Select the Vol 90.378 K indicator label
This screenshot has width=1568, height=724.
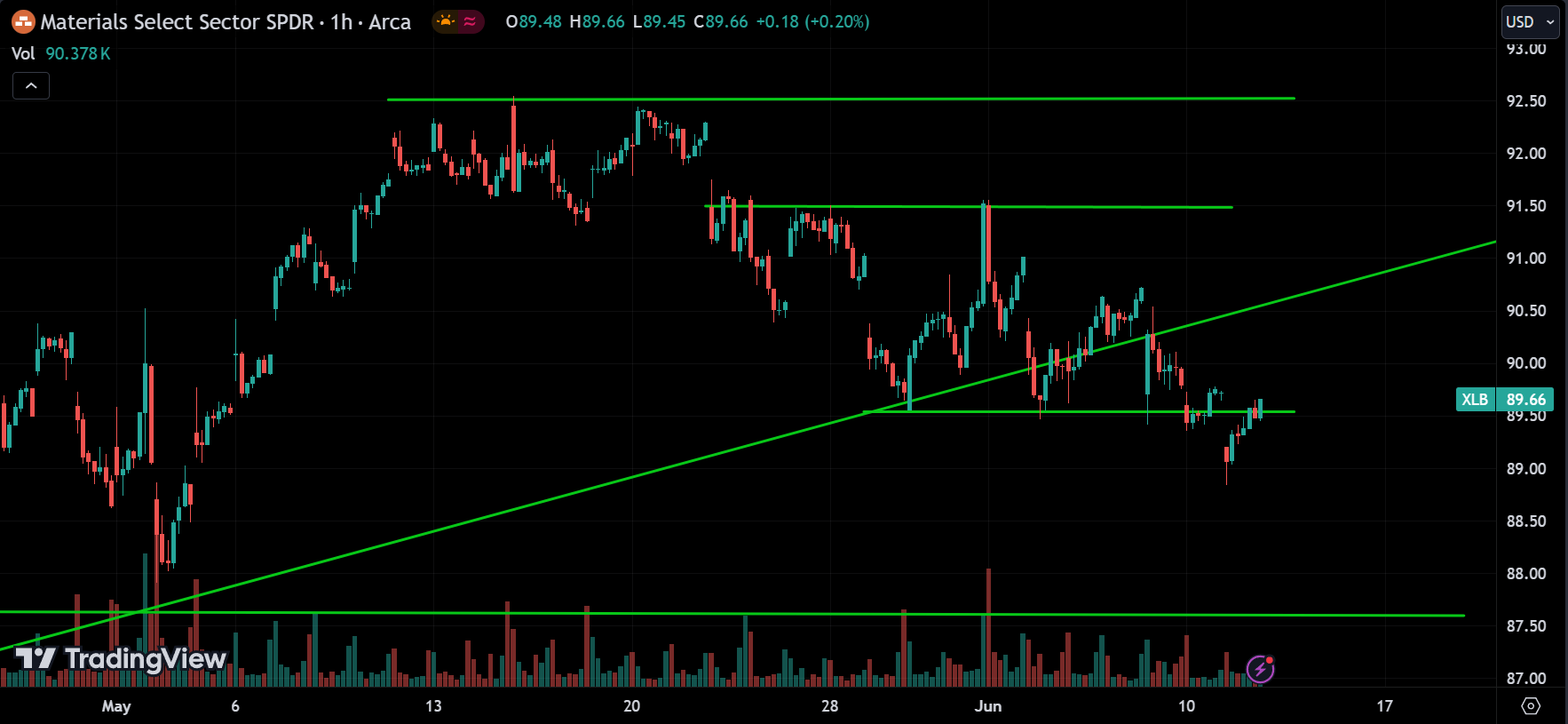60,53
